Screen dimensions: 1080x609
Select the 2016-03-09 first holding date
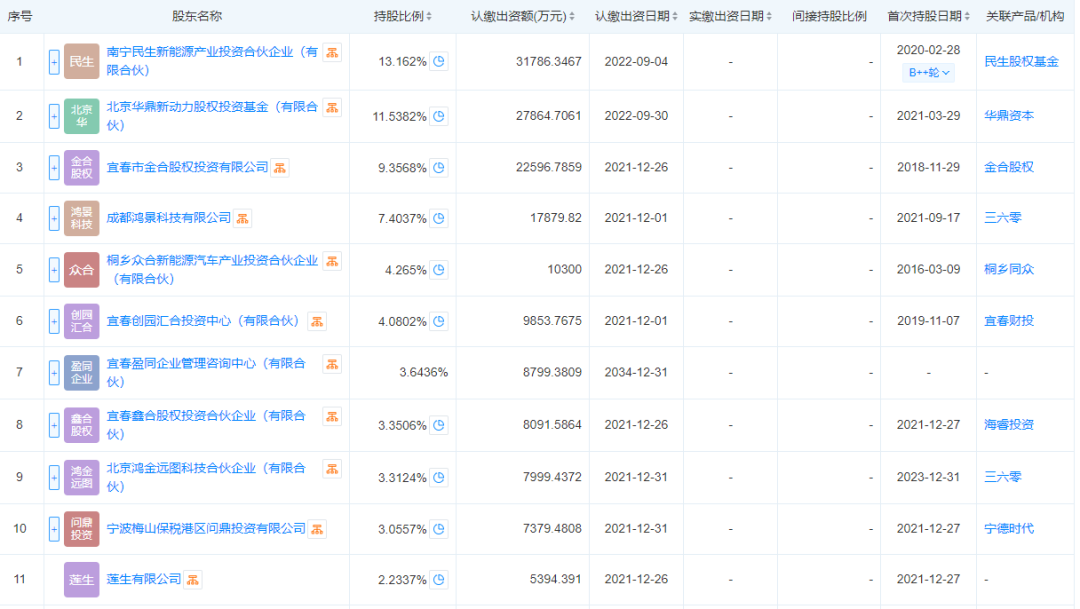(x=928, y=269)
